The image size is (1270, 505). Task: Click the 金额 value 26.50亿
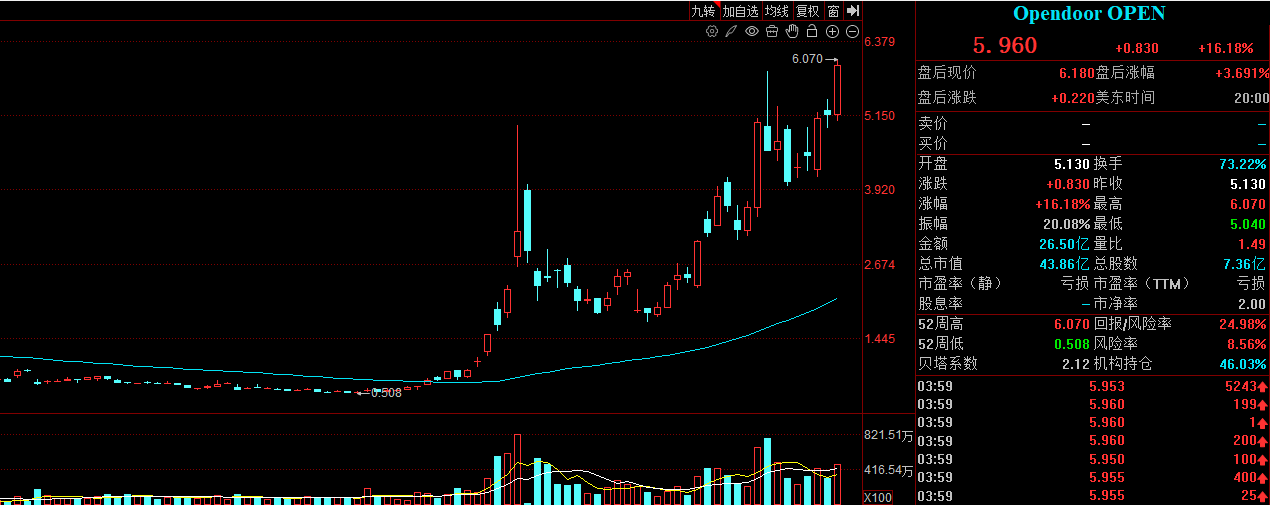tap(1064, 244)
